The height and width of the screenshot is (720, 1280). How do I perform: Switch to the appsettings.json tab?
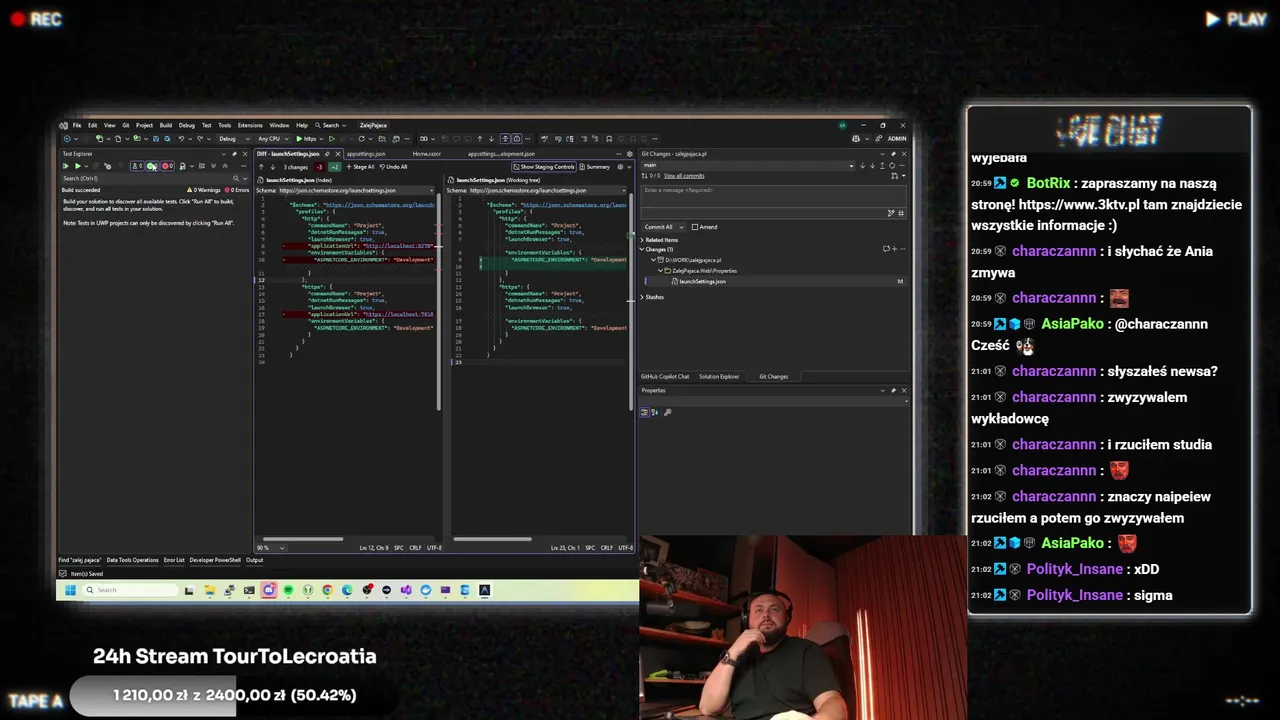(366, 154)
